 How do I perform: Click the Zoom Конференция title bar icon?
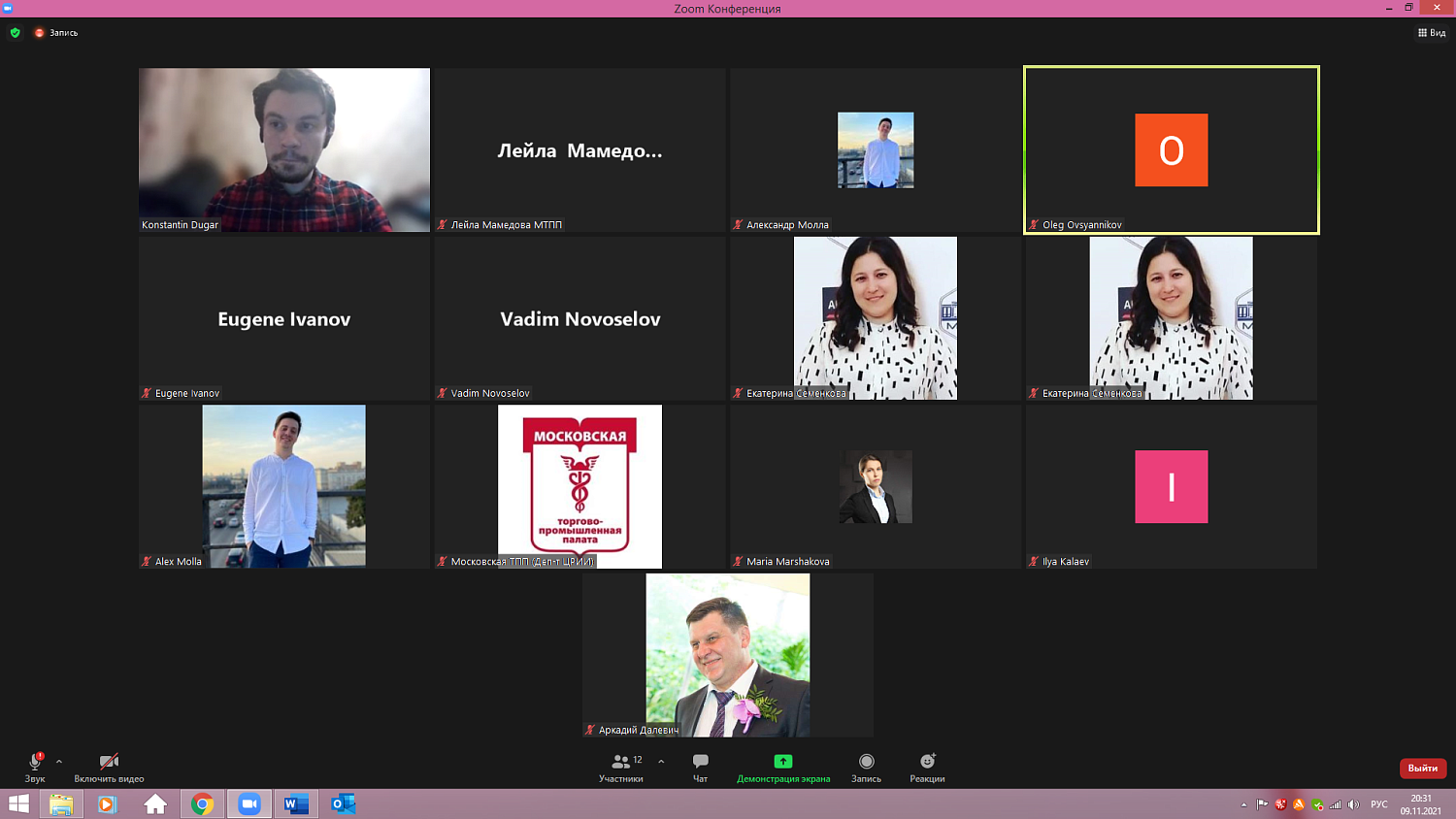(7, 8)
